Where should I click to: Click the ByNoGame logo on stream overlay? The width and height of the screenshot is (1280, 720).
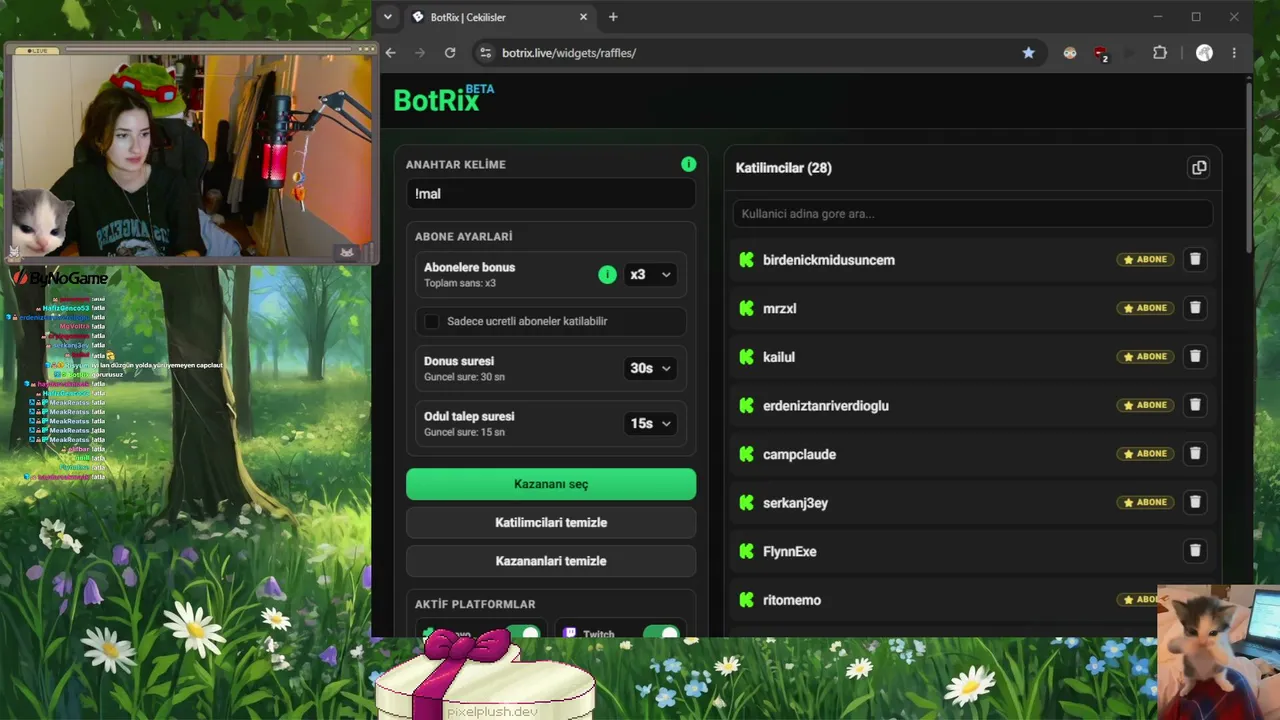60,278
